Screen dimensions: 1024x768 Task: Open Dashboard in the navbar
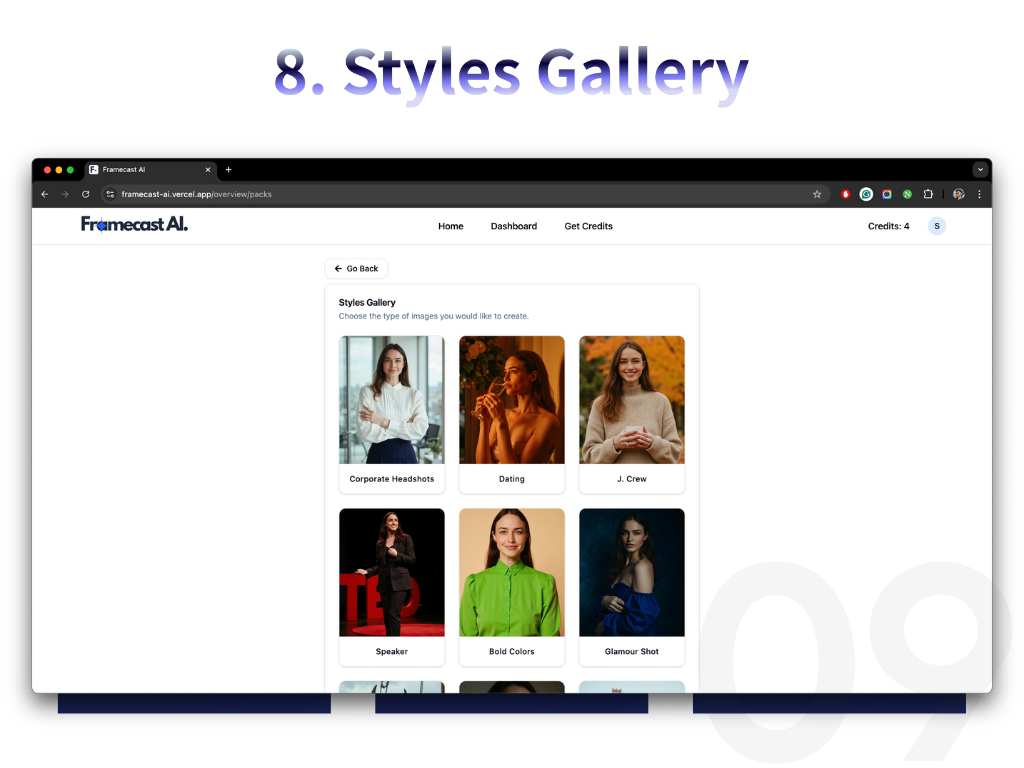[x=514, y=226]
